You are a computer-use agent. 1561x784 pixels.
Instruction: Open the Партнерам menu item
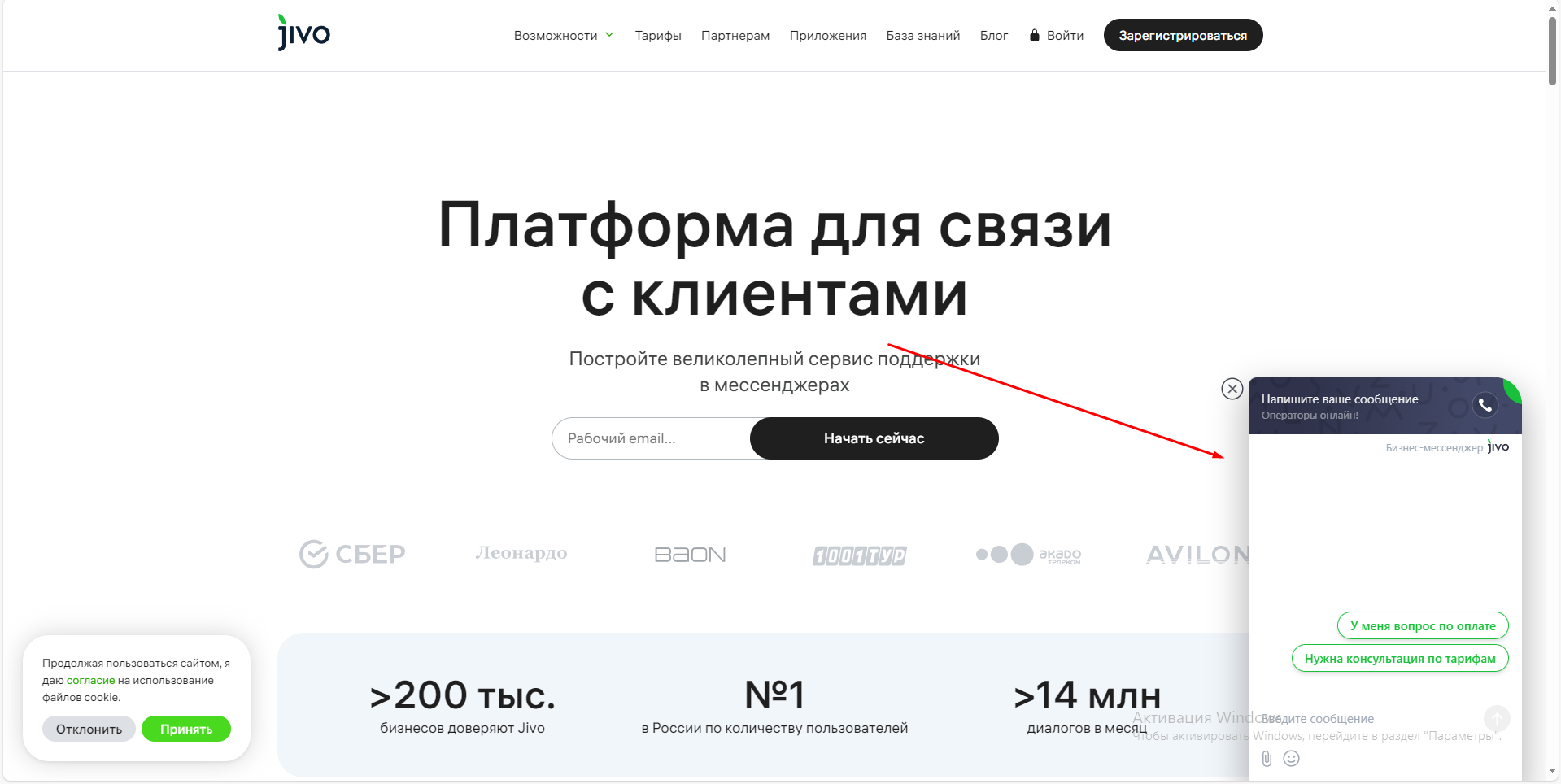pos(735,36)
